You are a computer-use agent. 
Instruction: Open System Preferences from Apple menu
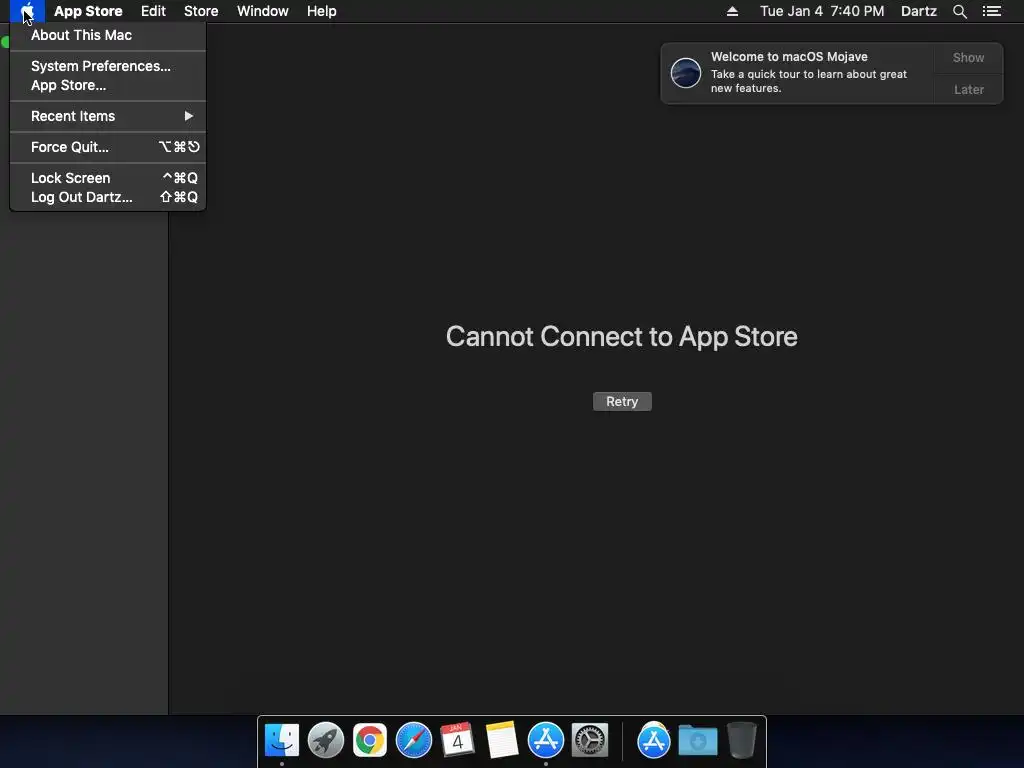[108, 66]
